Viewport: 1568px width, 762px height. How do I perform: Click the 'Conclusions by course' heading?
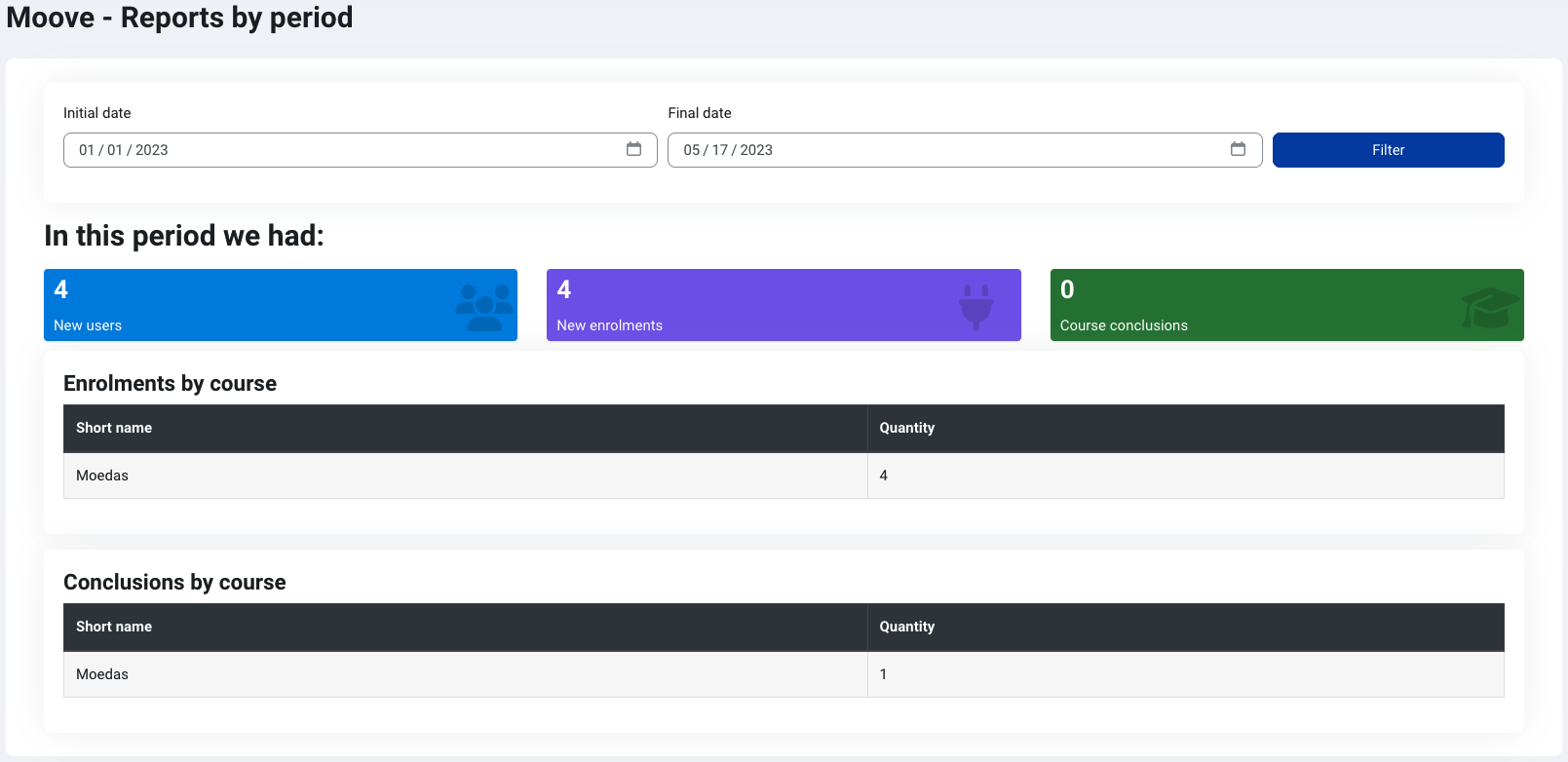point(174,583)
